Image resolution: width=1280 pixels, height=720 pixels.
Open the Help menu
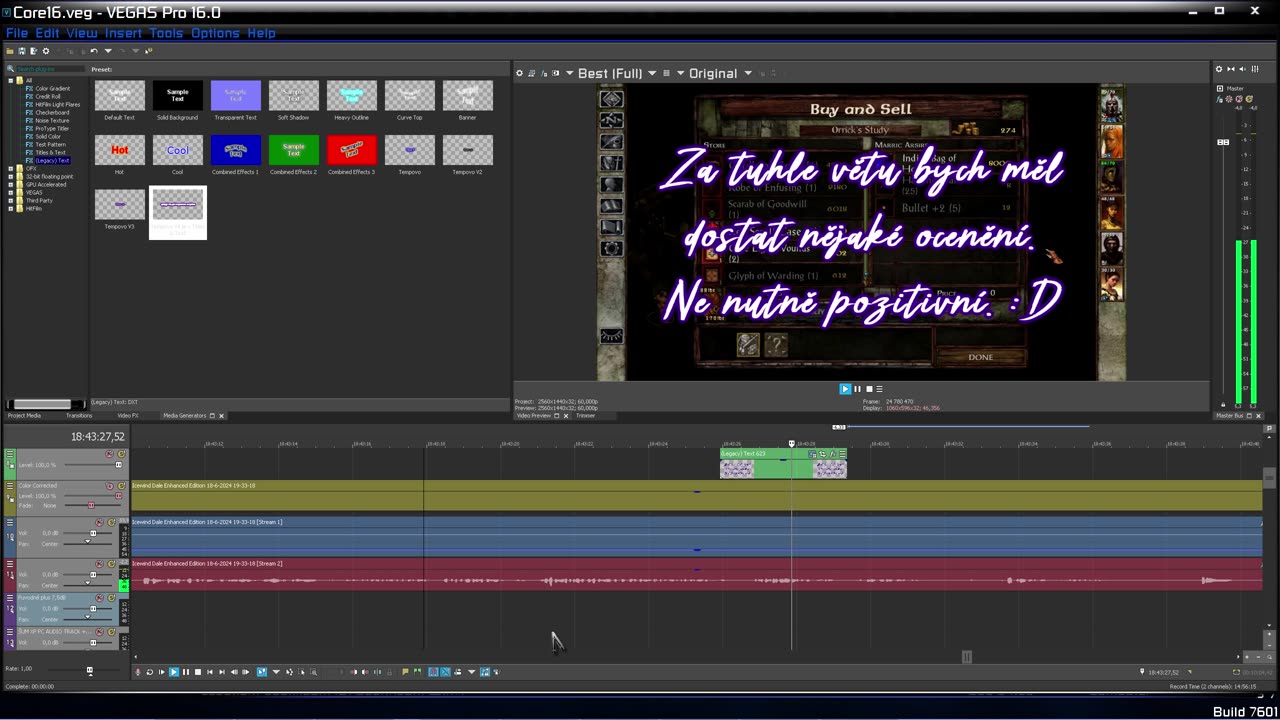[x=261, y=33]
